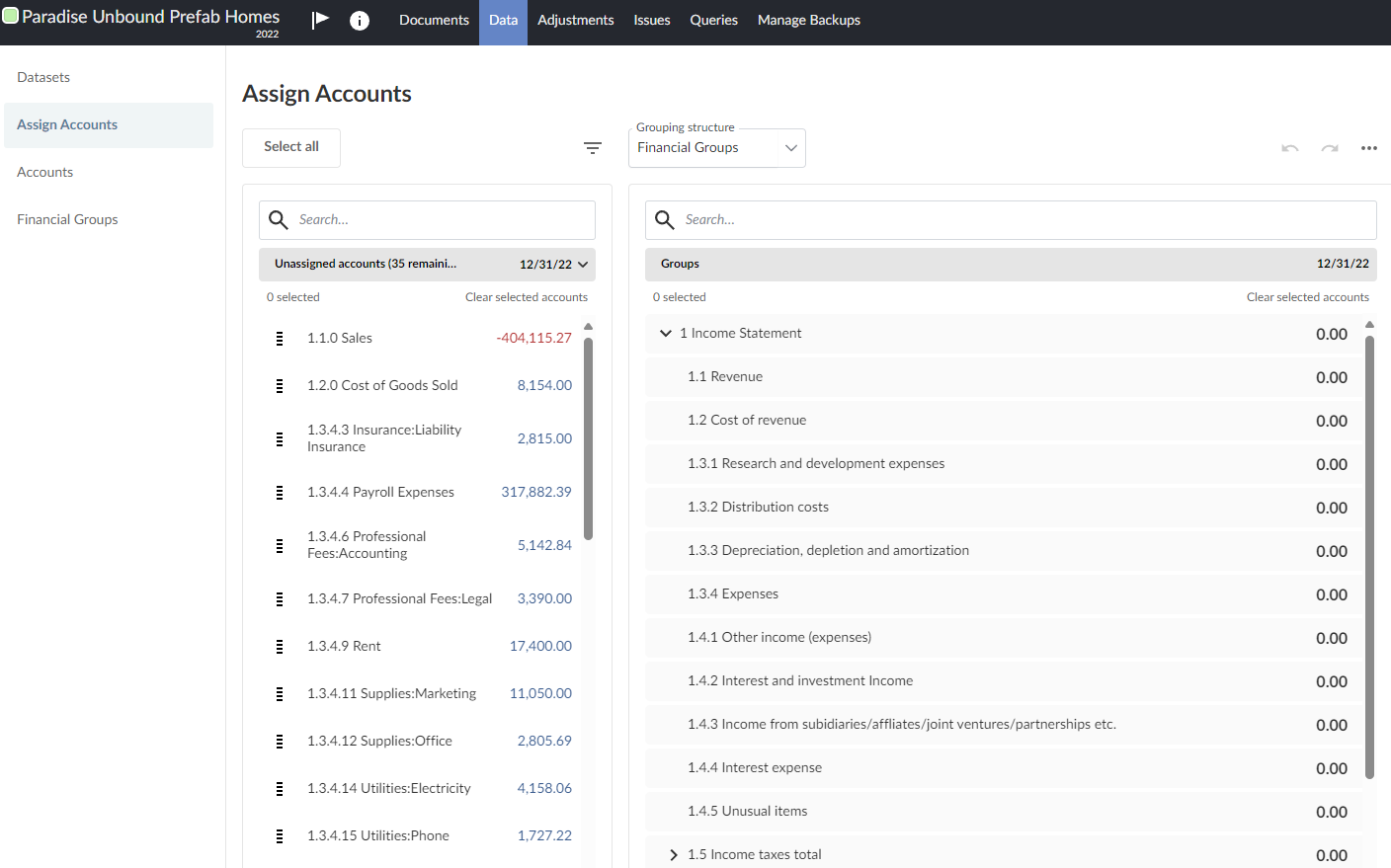1391x868 pixels.
Task: Click the drag handle beside 1.1.0 Sales
Action: [x=279, y=338]
